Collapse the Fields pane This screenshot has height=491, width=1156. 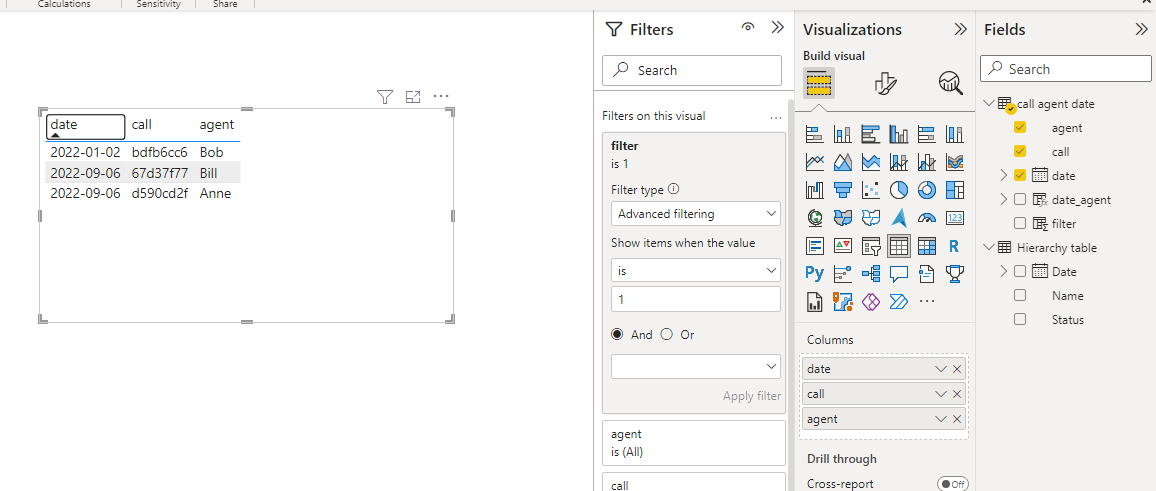coord(1141,29)
